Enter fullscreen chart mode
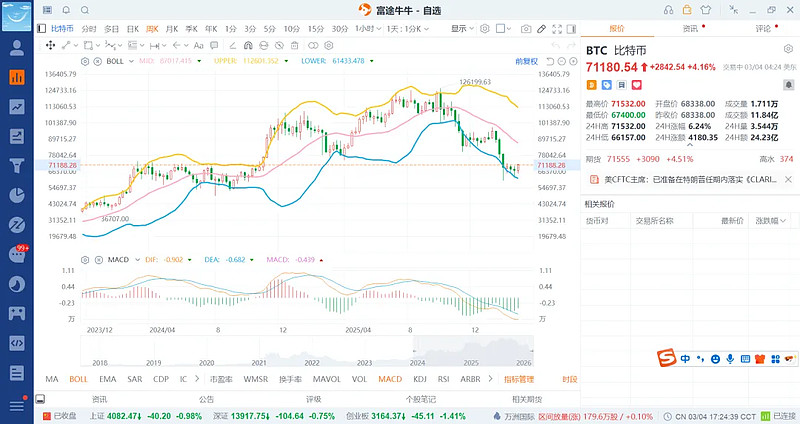Image resolution: width=800 pixels, height=424 pixels. [557, 29]
